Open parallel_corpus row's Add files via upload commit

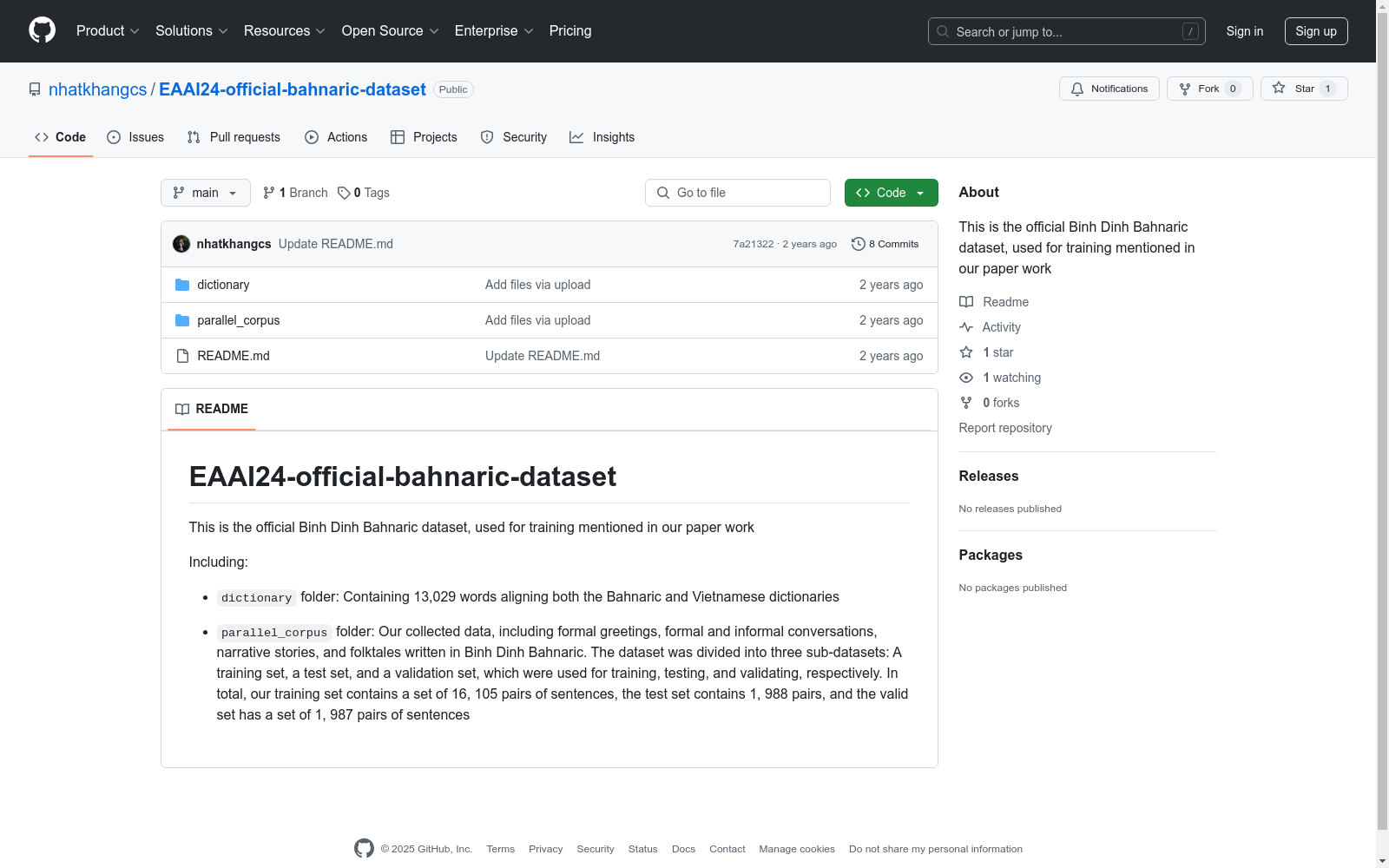pyautogui.click(x=538, y=320)
